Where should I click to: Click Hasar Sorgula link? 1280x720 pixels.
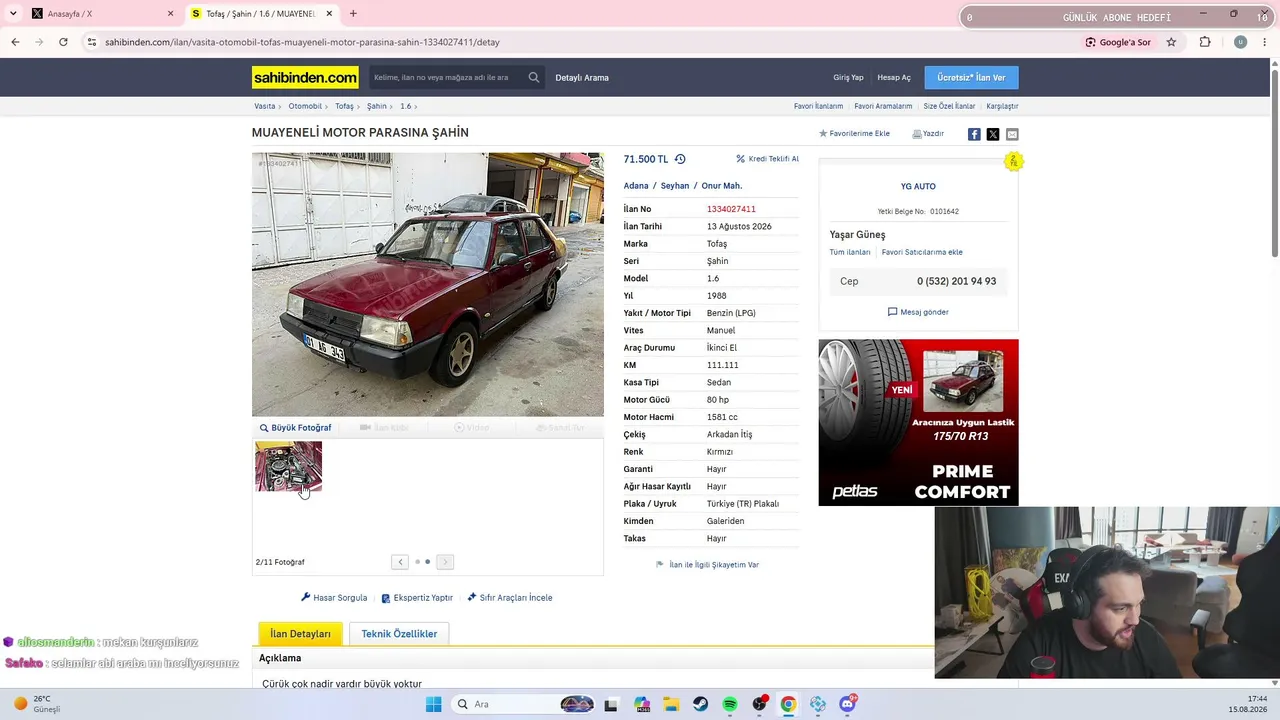pyautogui.click(x=334, y=598)
